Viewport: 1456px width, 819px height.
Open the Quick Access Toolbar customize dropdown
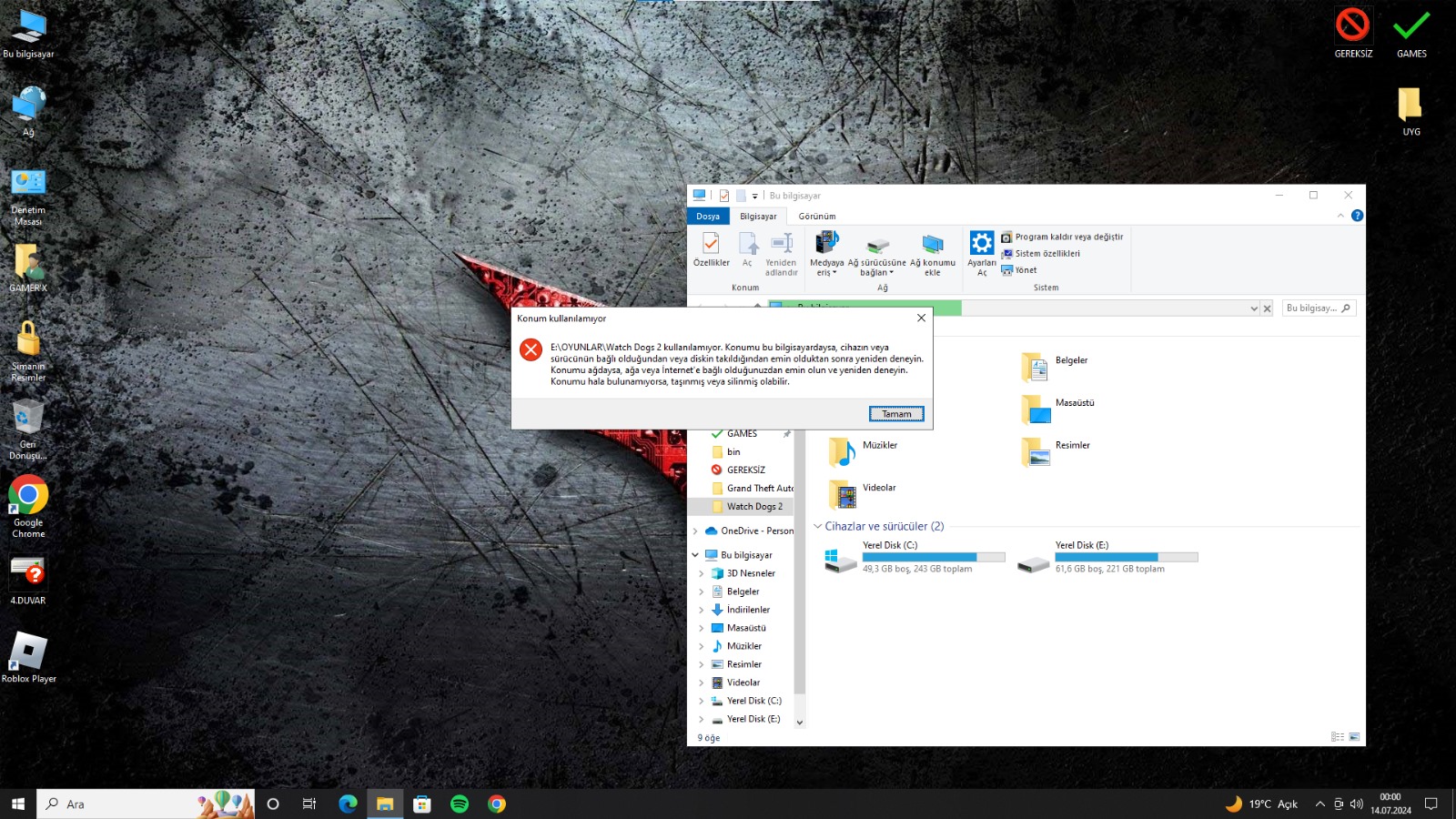pos(754,196)
